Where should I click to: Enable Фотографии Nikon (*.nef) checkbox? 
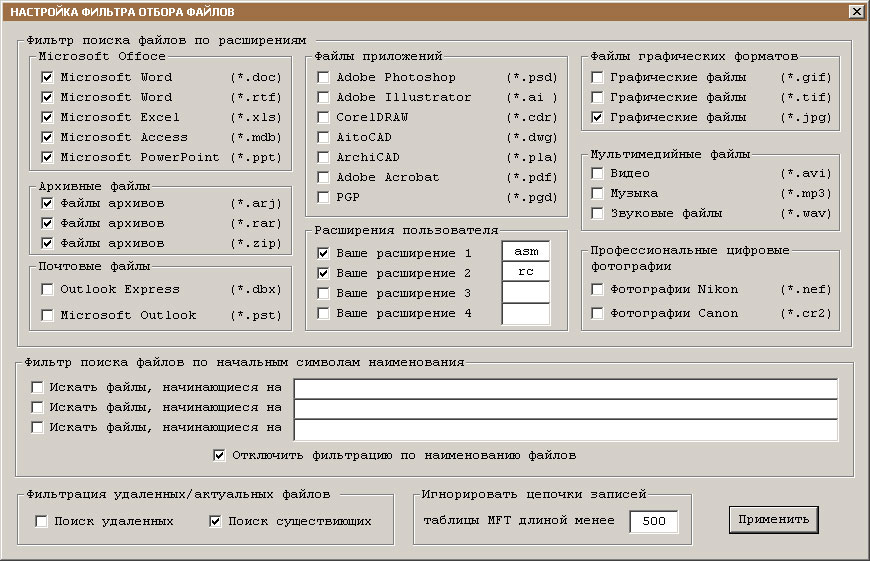597,289
